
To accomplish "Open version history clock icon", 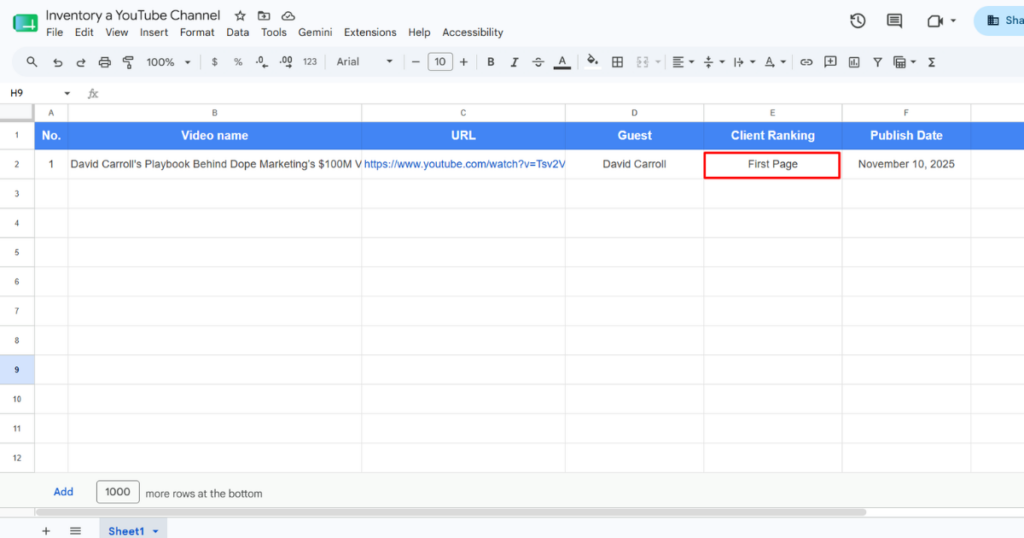I will point(857,21).
